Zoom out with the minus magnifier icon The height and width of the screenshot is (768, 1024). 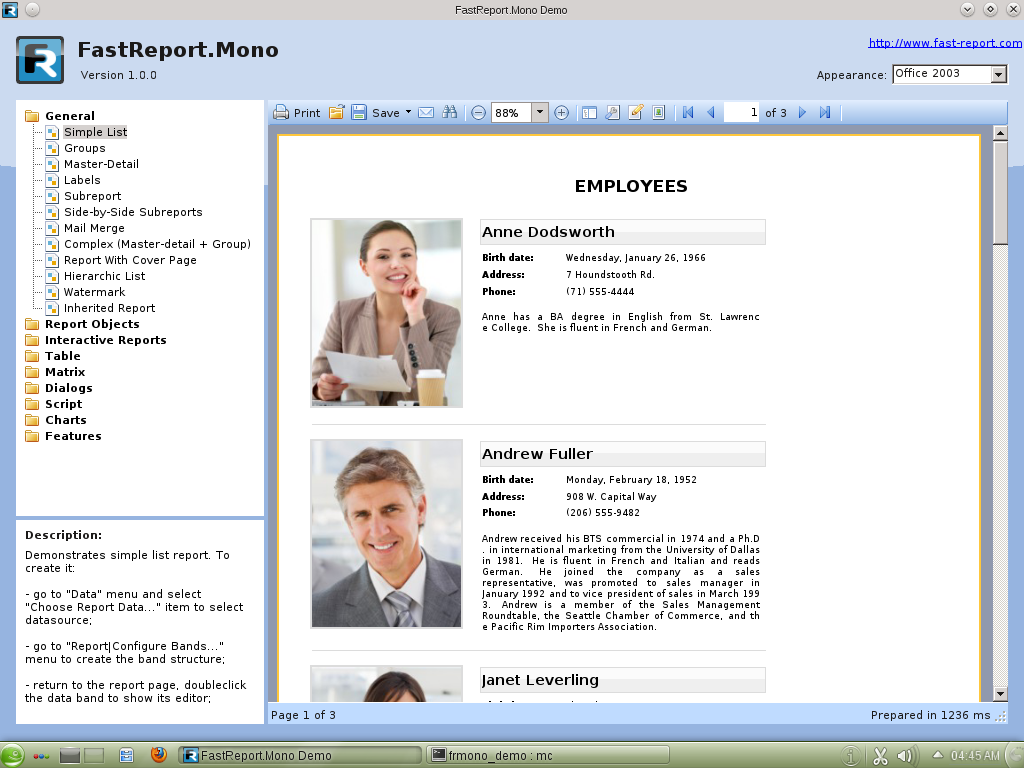478,113
